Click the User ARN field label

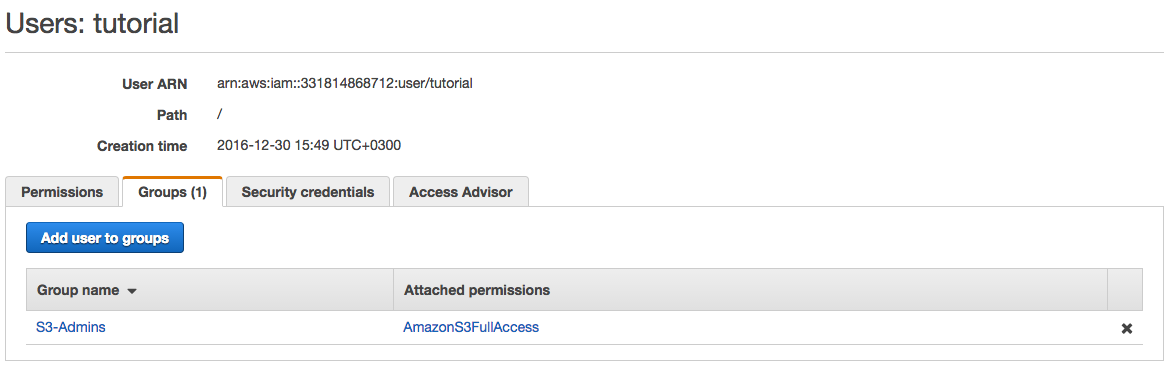click(154, 84)
